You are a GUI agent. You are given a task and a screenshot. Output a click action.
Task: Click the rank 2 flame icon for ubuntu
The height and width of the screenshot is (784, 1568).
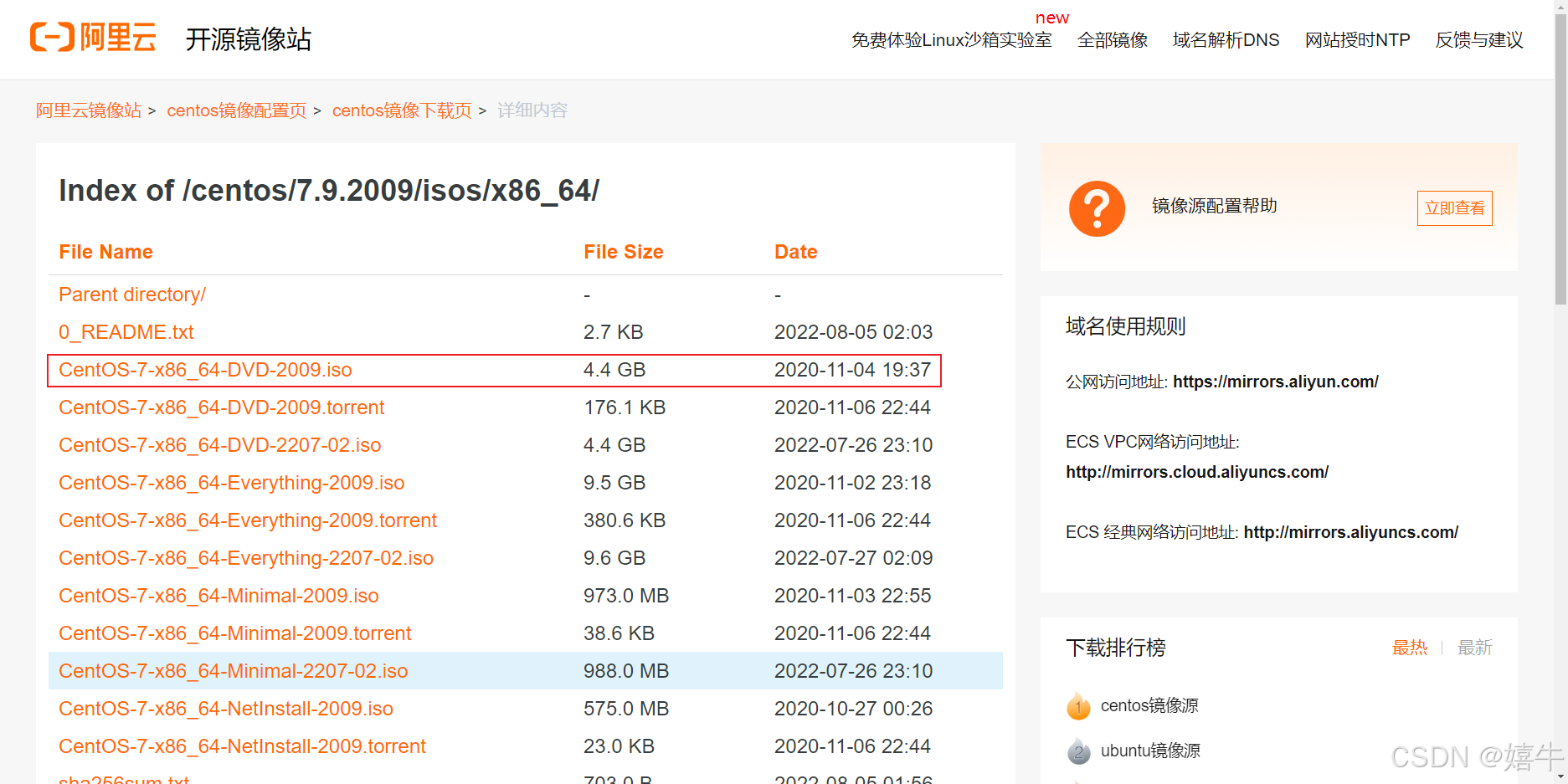coord(1078,751)
